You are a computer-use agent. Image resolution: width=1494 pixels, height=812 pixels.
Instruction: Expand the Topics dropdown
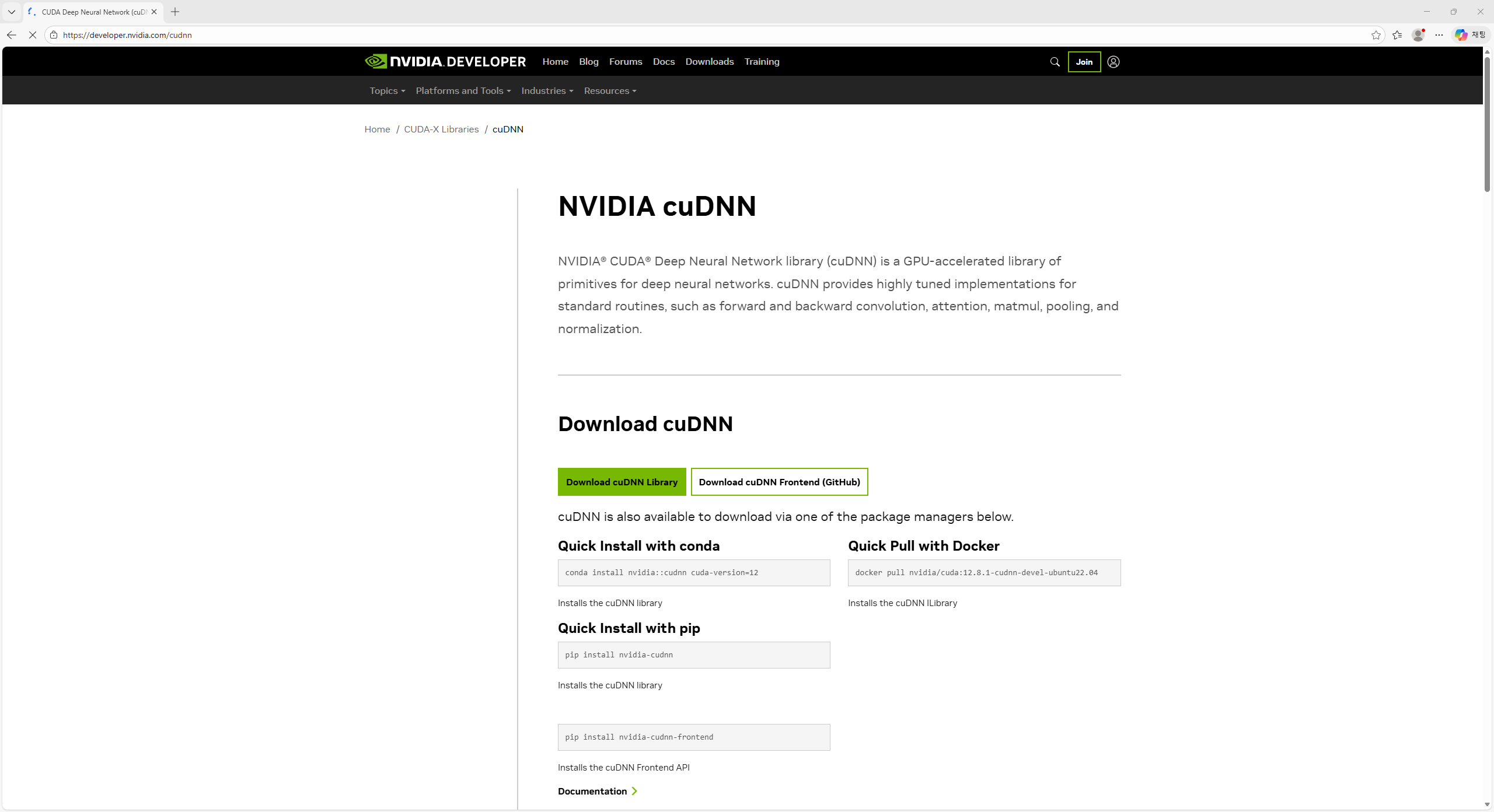click(x=386, y=90)
